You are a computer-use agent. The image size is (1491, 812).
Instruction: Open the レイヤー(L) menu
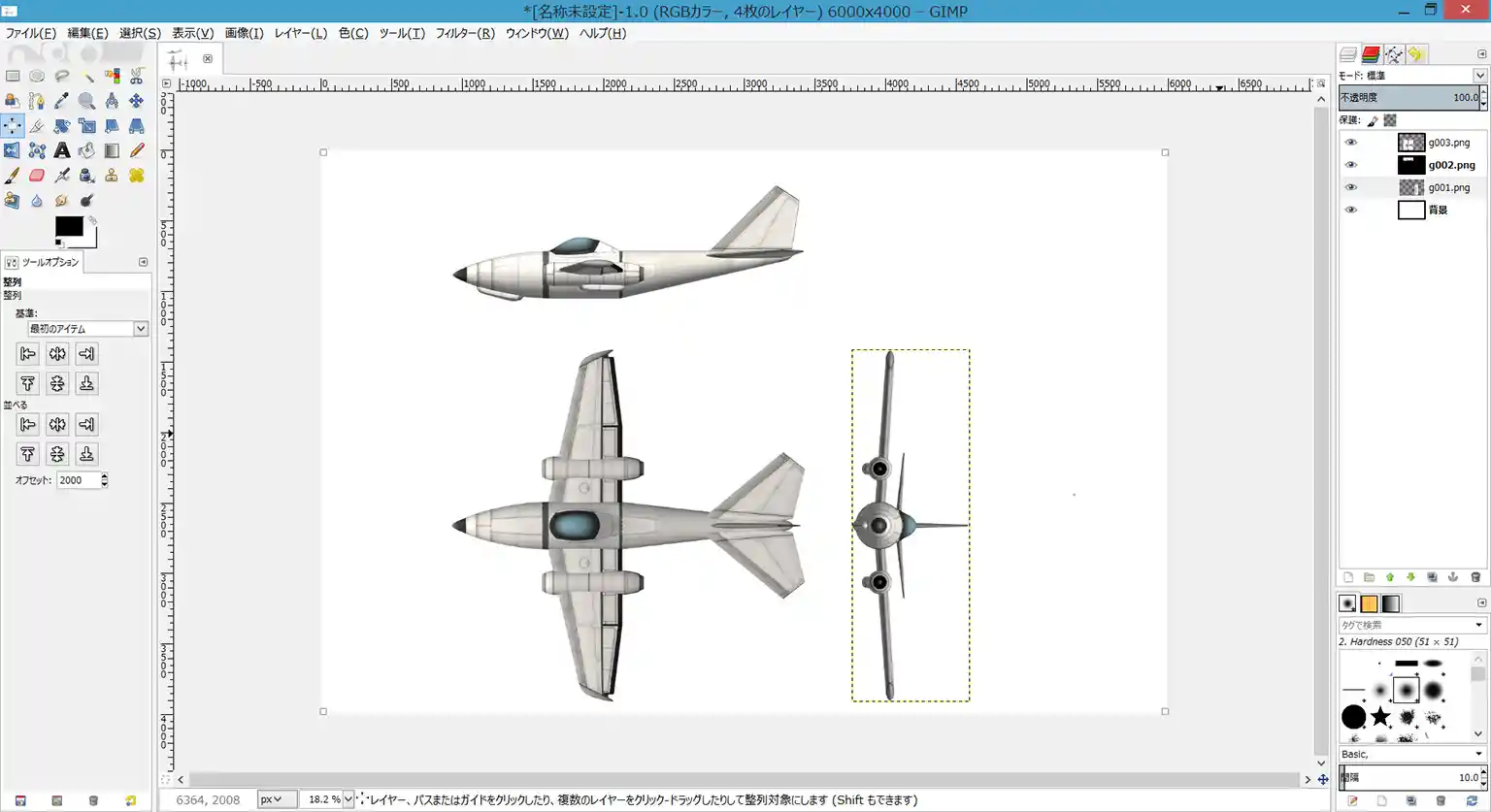301,33
